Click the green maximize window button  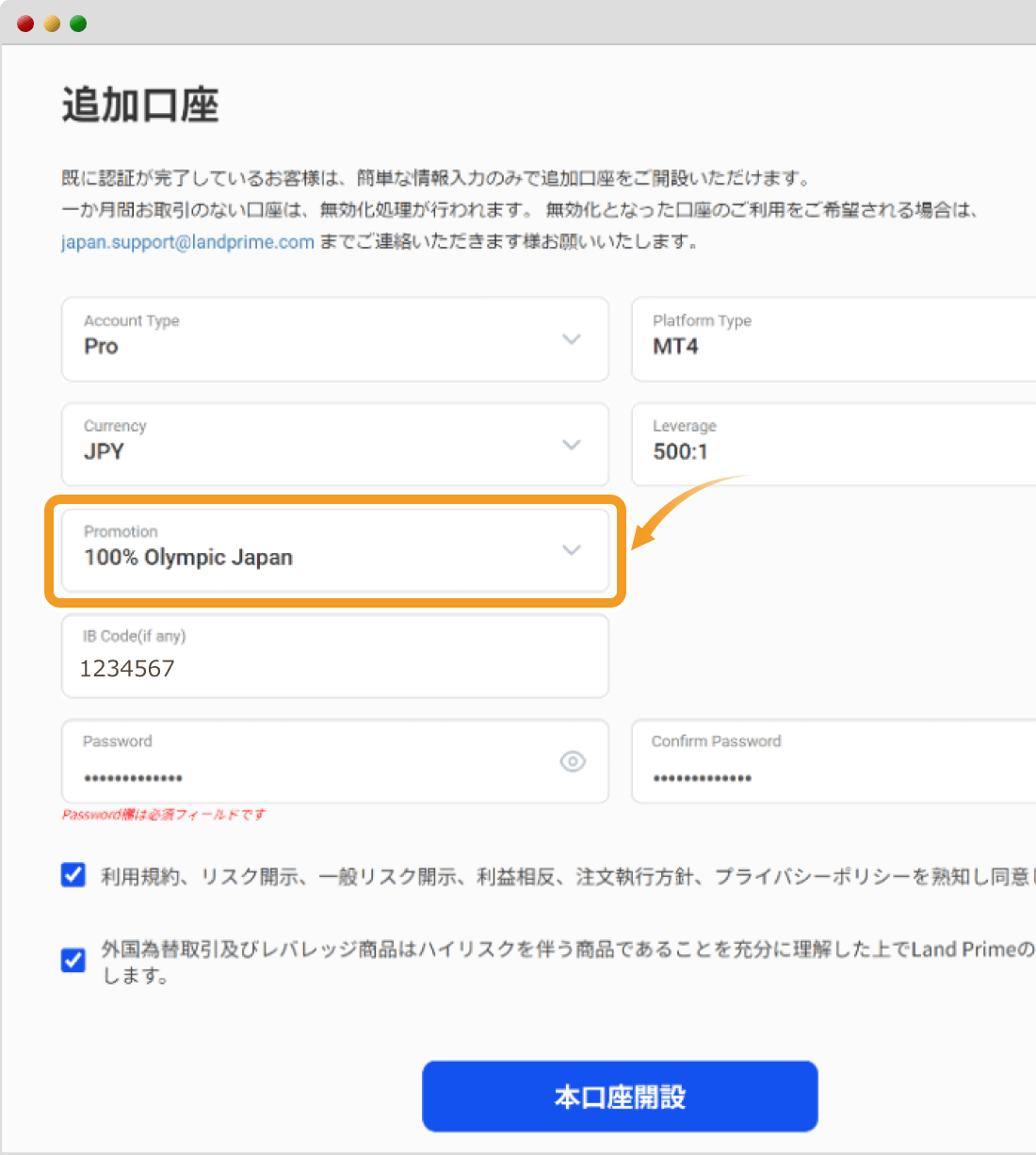click(x=78, y=24)
